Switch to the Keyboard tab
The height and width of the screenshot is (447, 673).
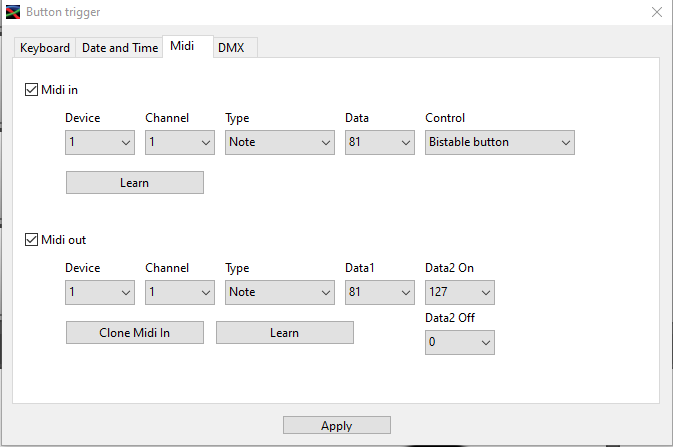tap(45, 48)
